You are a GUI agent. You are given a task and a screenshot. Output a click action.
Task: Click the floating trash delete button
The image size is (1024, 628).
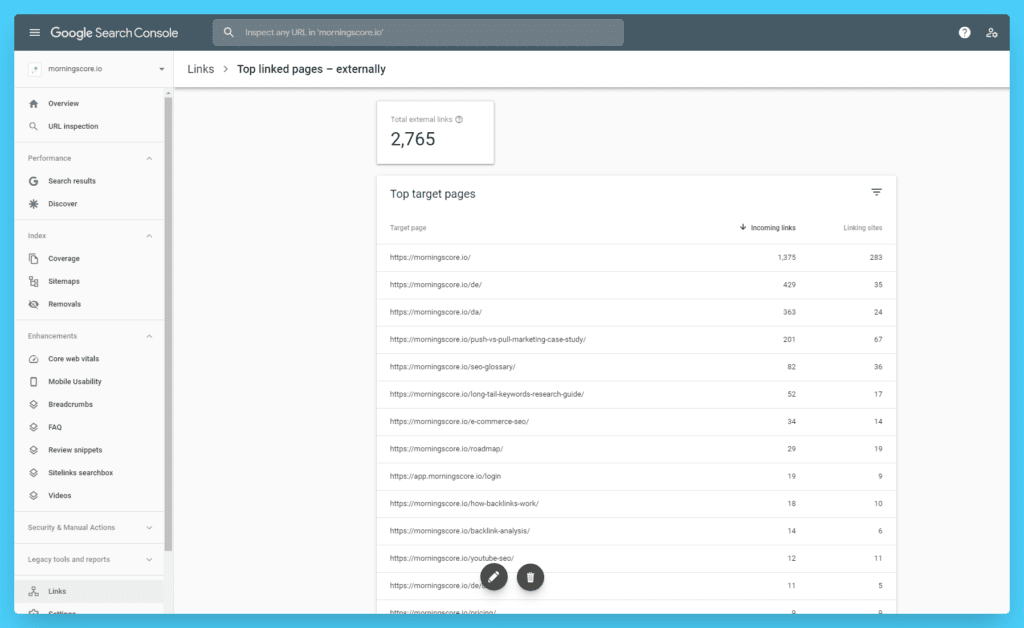530,577
